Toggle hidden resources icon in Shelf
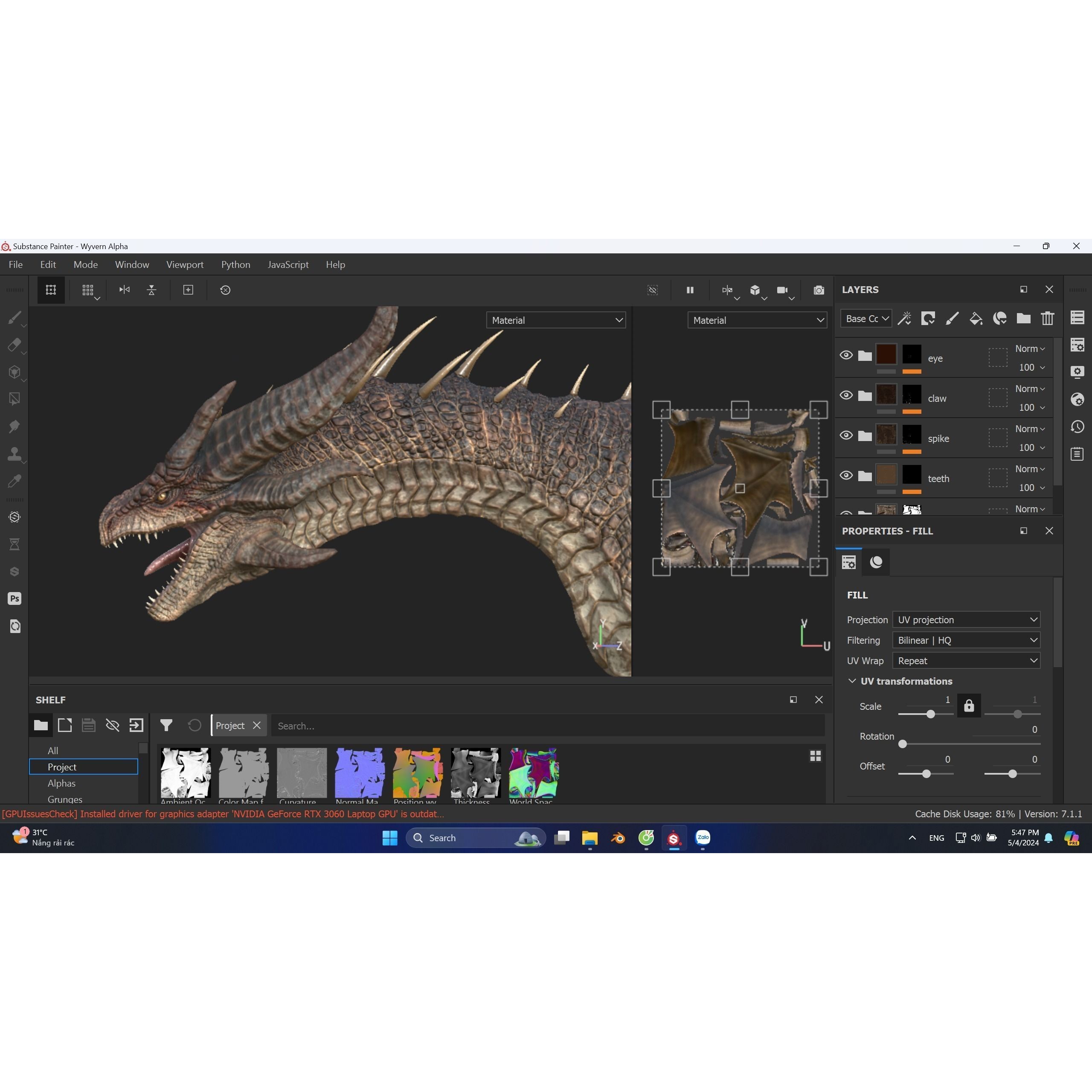This screenshot has width=1092, height=1092. (x=113, y=725)
